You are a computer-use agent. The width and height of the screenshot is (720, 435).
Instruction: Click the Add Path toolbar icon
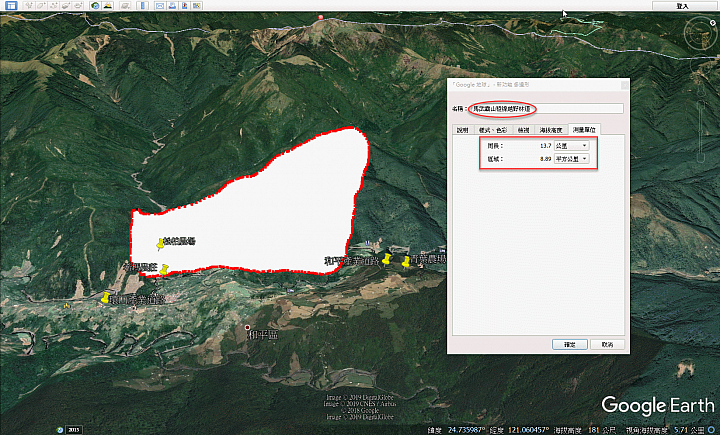pos(54,6)
